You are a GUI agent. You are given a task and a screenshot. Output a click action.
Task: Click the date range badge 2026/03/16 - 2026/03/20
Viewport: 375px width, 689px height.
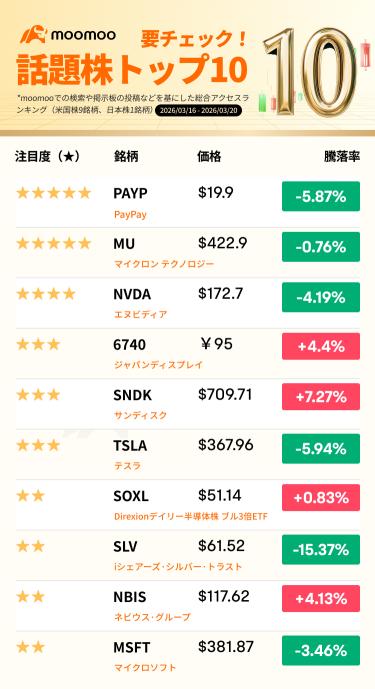[x=198, y=110]
